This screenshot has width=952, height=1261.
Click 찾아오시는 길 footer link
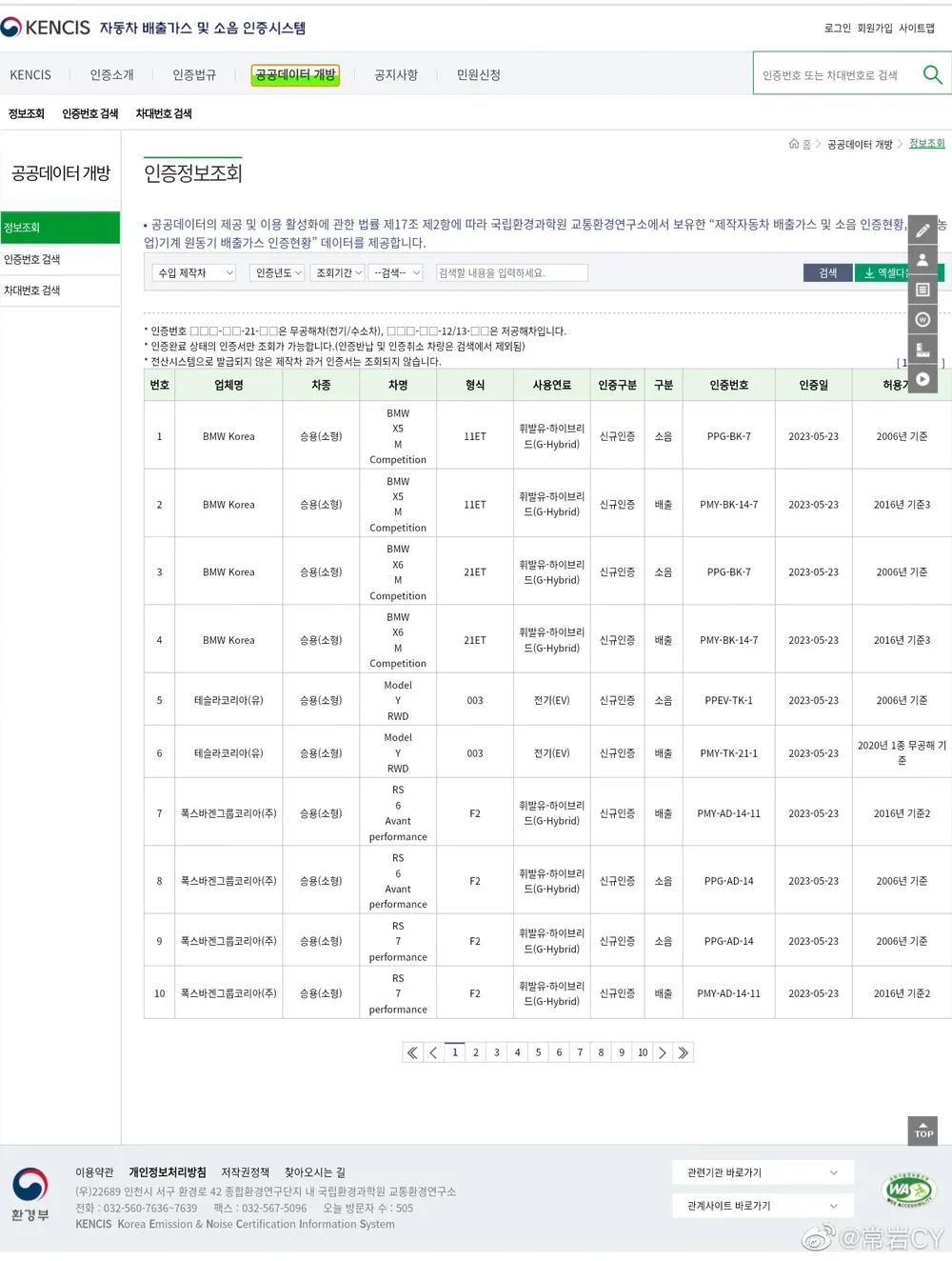point(315,1172)
